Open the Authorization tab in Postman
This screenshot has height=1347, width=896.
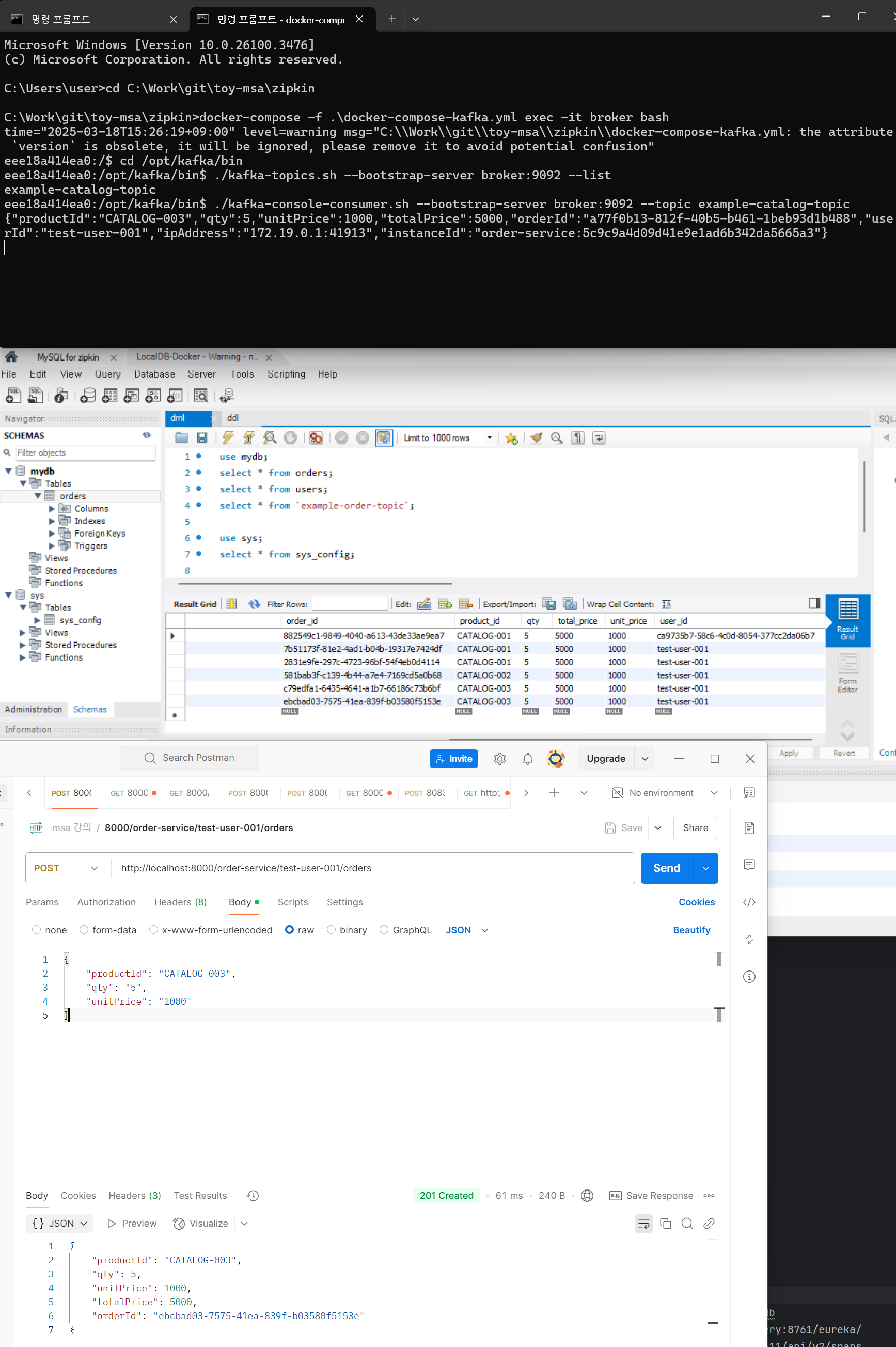[106, 902]
